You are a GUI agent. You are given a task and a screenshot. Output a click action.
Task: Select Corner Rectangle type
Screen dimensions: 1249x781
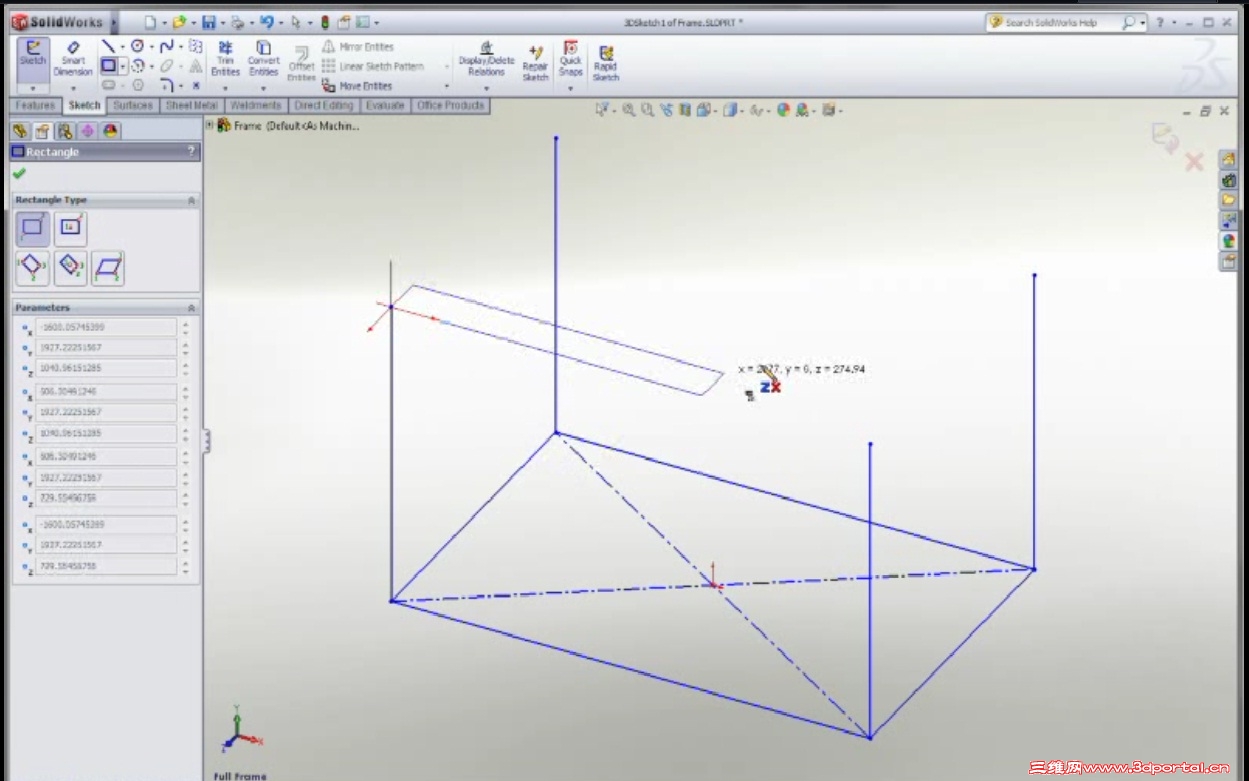coord(33,229)
